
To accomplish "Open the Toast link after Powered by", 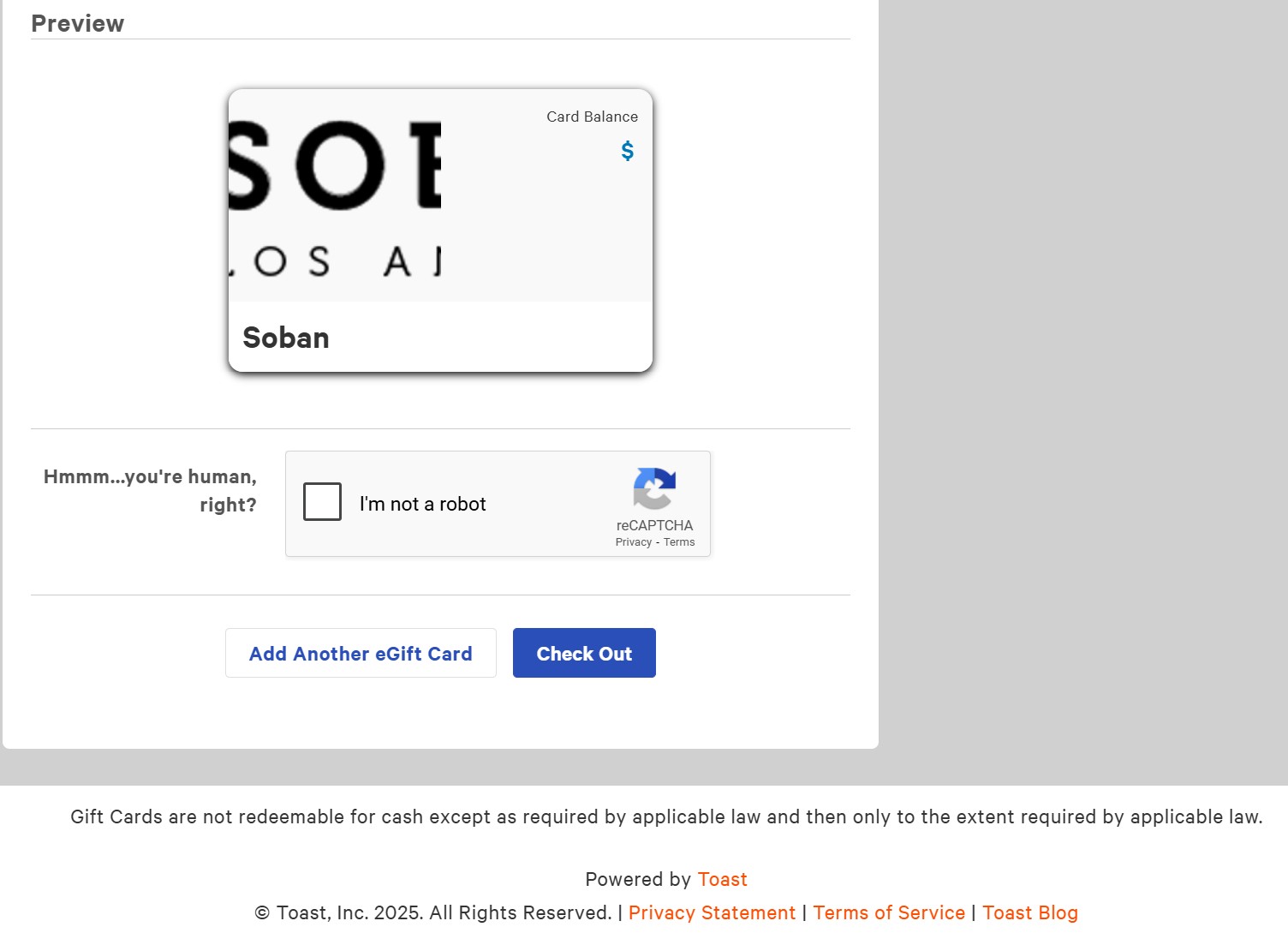I will click(722, 880).
